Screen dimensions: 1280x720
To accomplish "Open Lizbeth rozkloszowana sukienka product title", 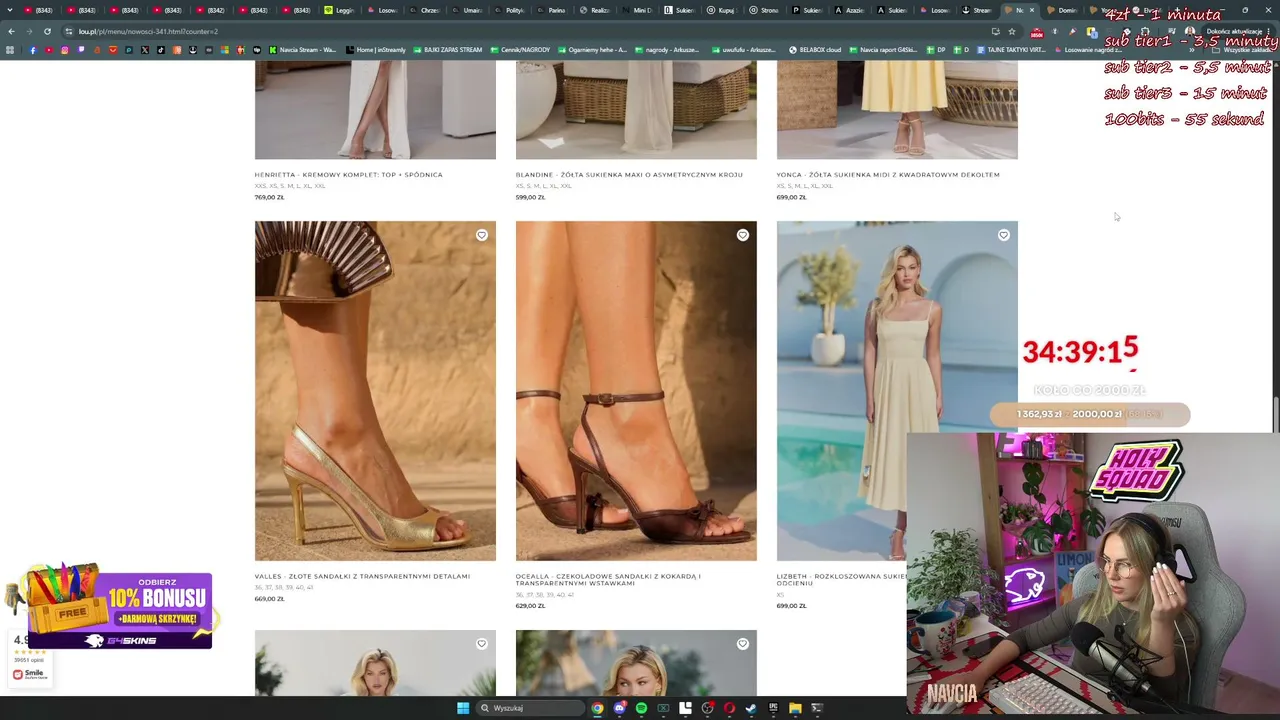I will (841, 579).
